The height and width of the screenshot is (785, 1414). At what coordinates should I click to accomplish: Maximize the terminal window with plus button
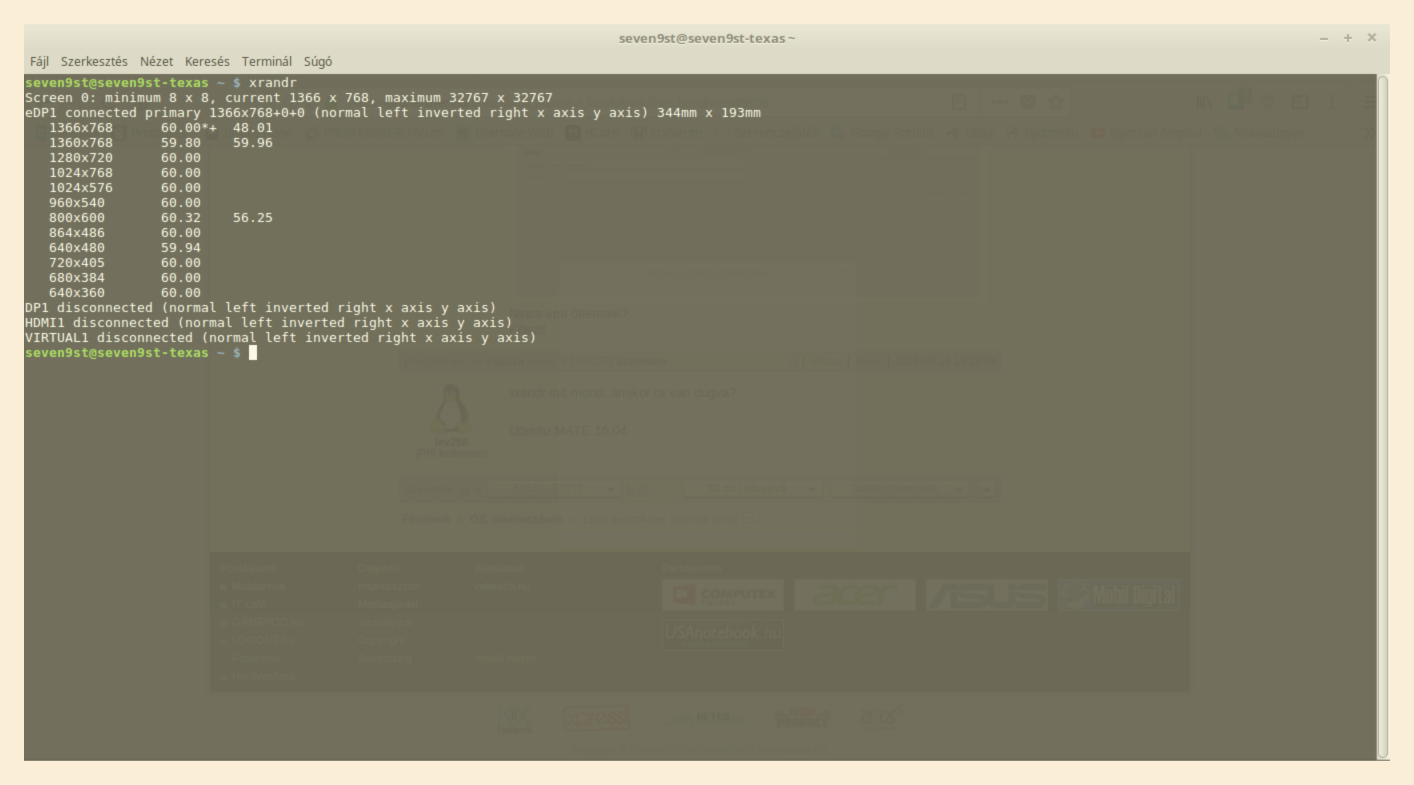tap(1348, 38)
